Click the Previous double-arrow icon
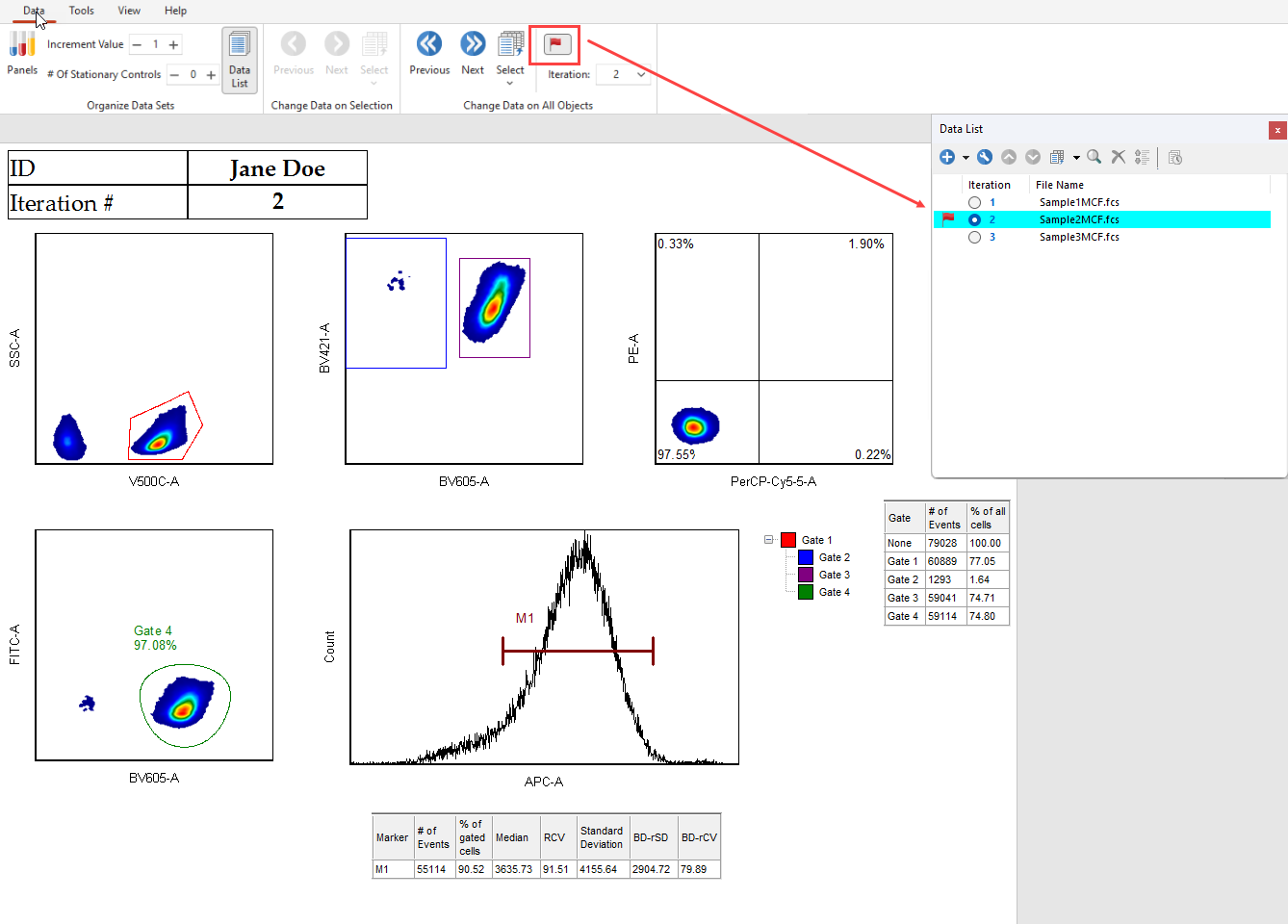Viewport: 1288px width, 924px height. pyautogui.click(x=429, y=42)
